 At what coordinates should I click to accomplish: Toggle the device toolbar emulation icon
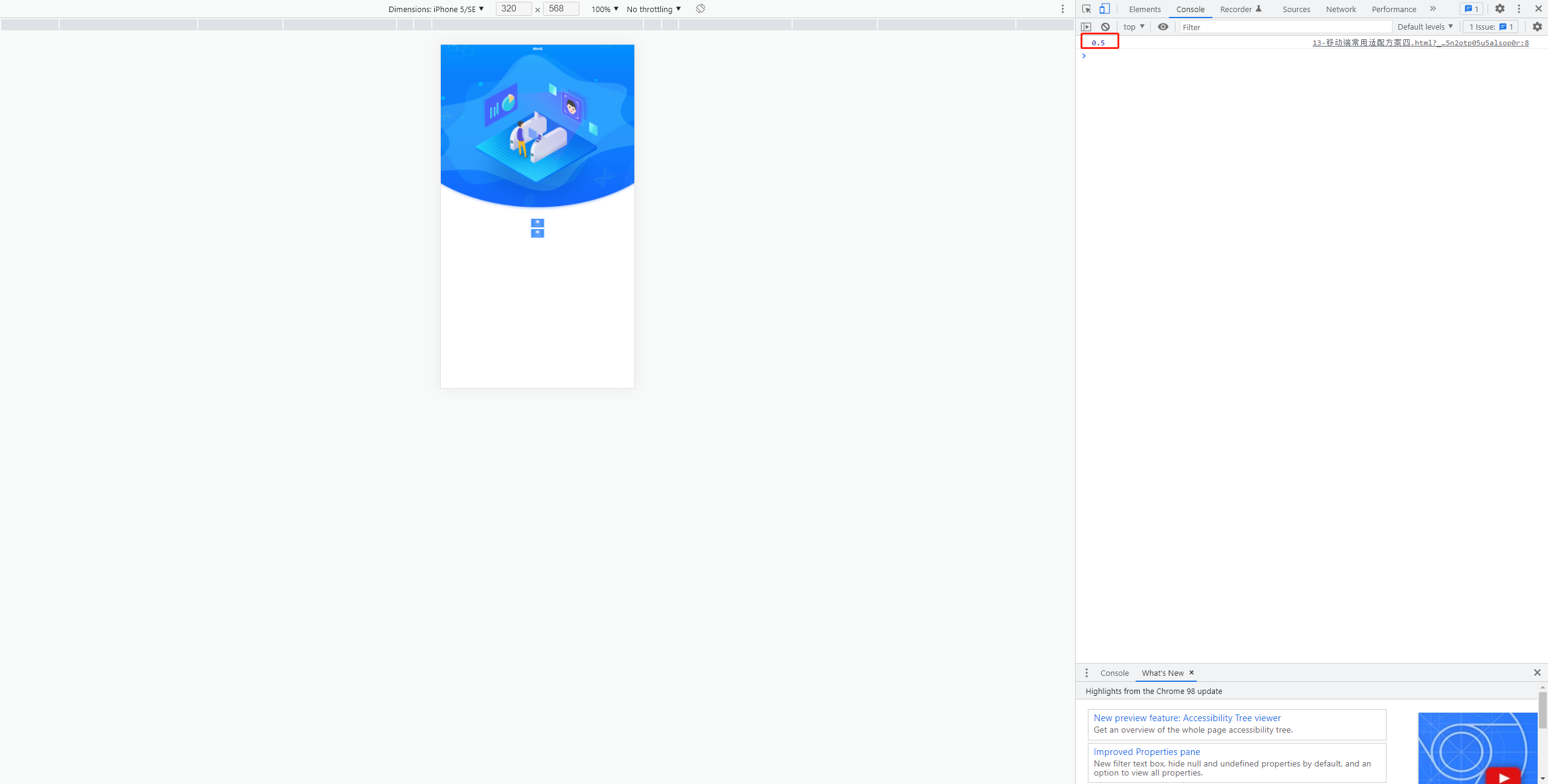1104,9
